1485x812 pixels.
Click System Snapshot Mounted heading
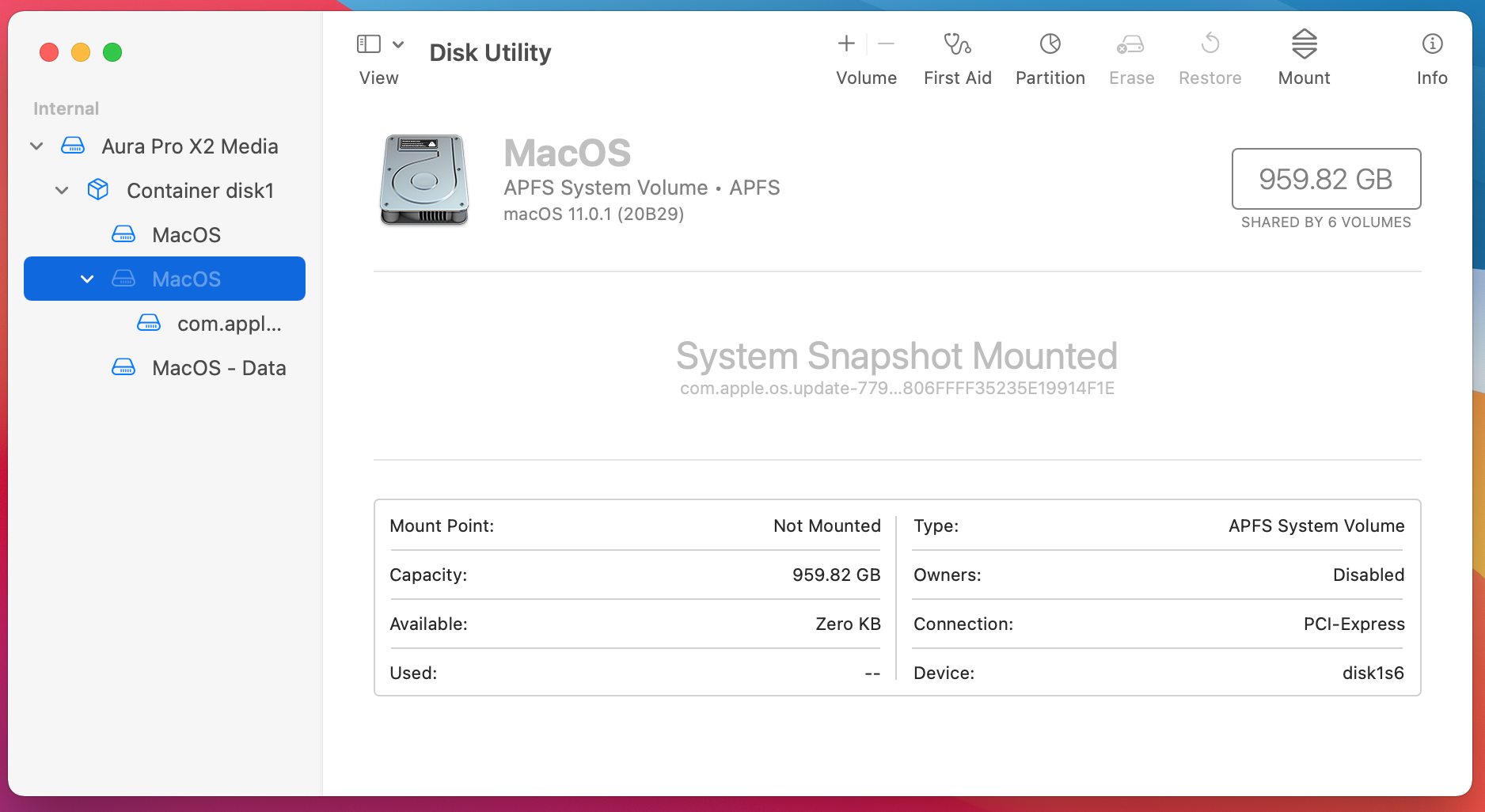click(897, 356)
